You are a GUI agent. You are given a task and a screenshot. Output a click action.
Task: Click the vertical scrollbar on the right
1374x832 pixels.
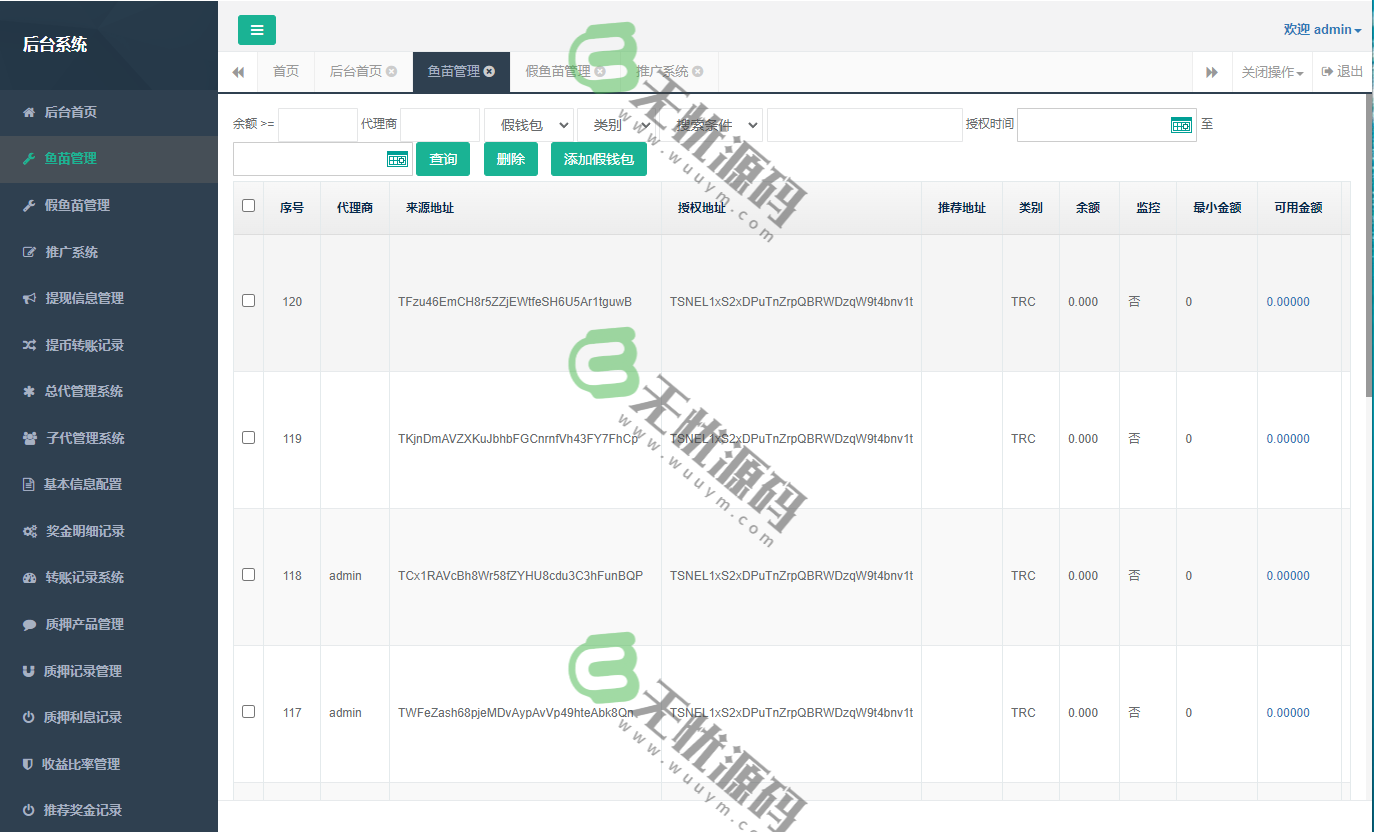pyautogui.click(x=1368, y=250)
